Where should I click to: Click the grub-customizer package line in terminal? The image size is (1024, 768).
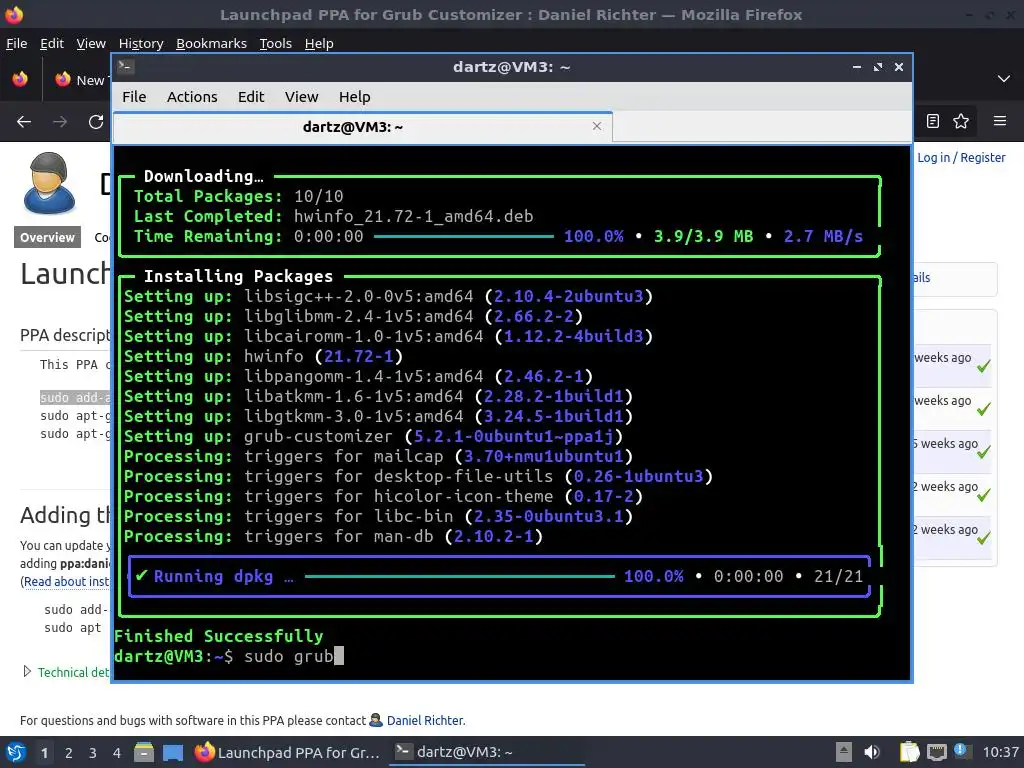coord(373,436)
